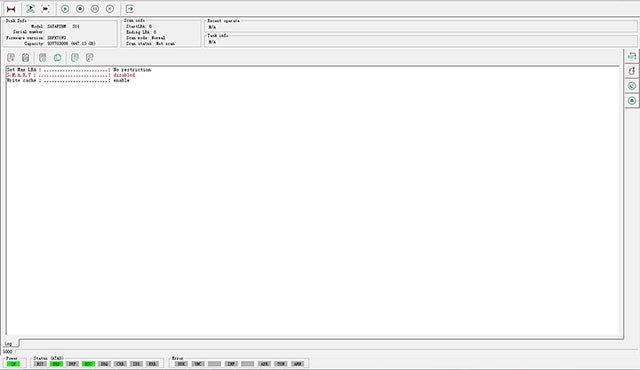This screenshot has width=640, height=370.
Task: Click the INF error indicator
Action: tap(231, 363)
